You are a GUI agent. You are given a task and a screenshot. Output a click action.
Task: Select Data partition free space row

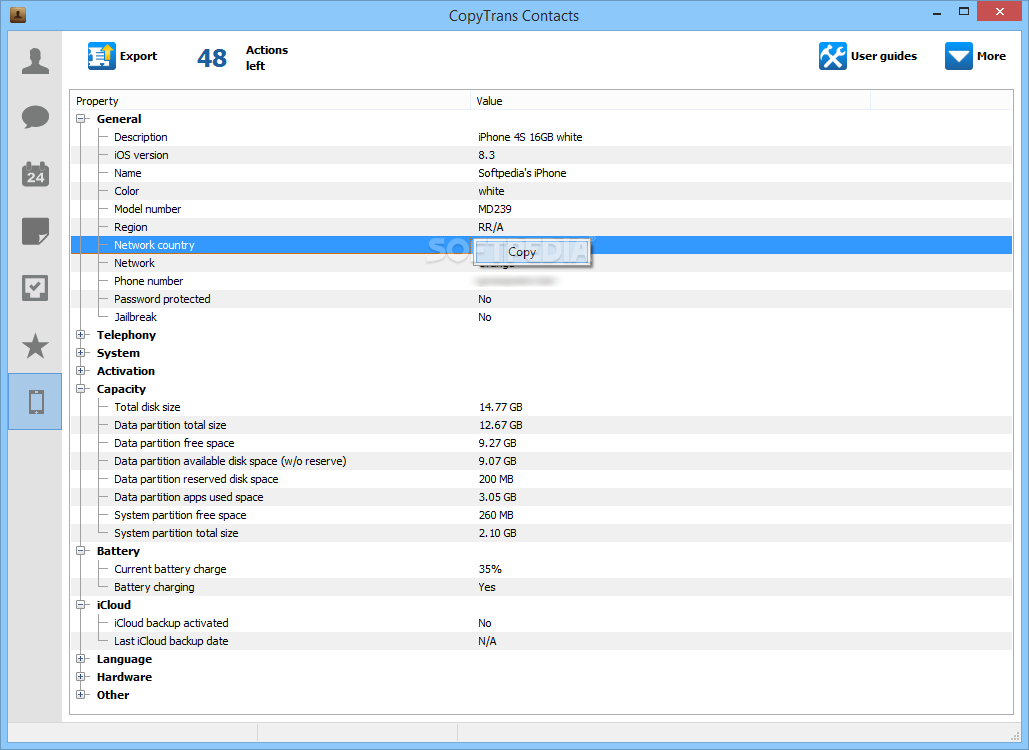(541, 443)
